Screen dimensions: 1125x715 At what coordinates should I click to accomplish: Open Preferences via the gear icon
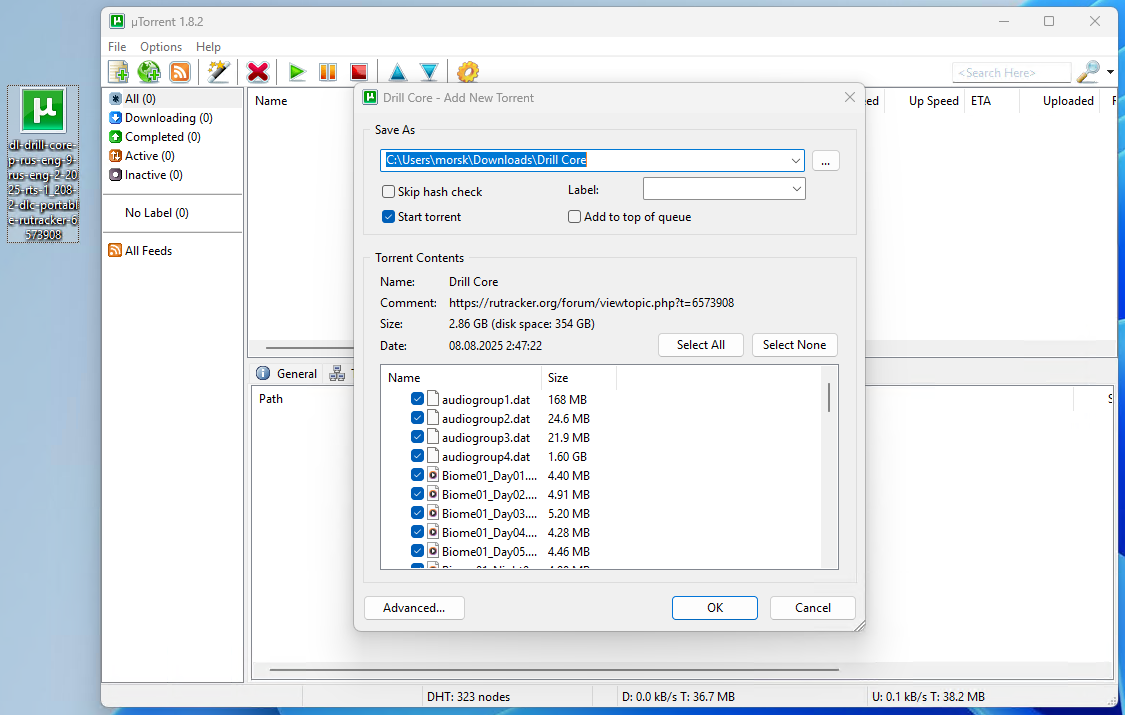coord(468,72)
